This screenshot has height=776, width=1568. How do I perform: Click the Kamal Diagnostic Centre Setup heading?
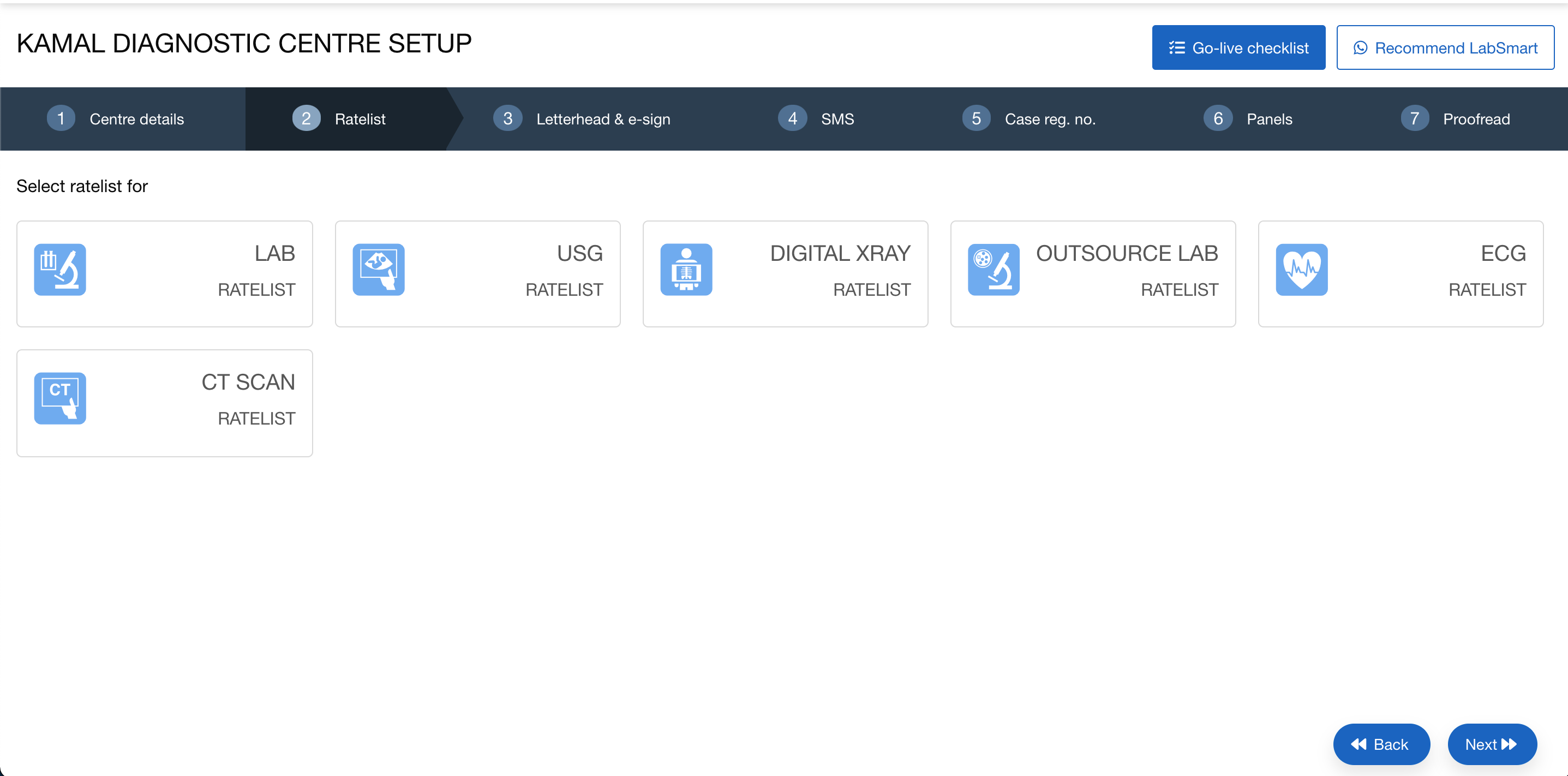(244, 44)
